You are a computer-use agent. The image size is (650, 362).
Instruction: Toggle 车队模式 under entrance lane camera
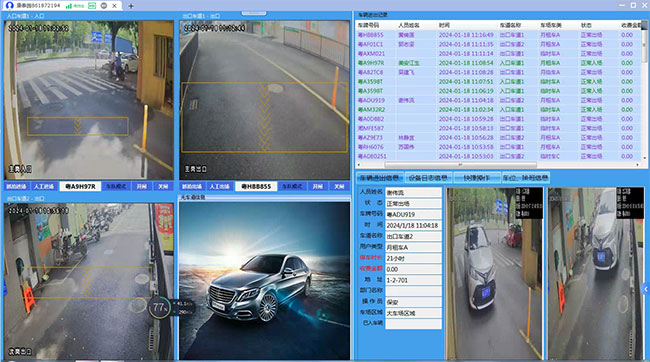[116, 187]
